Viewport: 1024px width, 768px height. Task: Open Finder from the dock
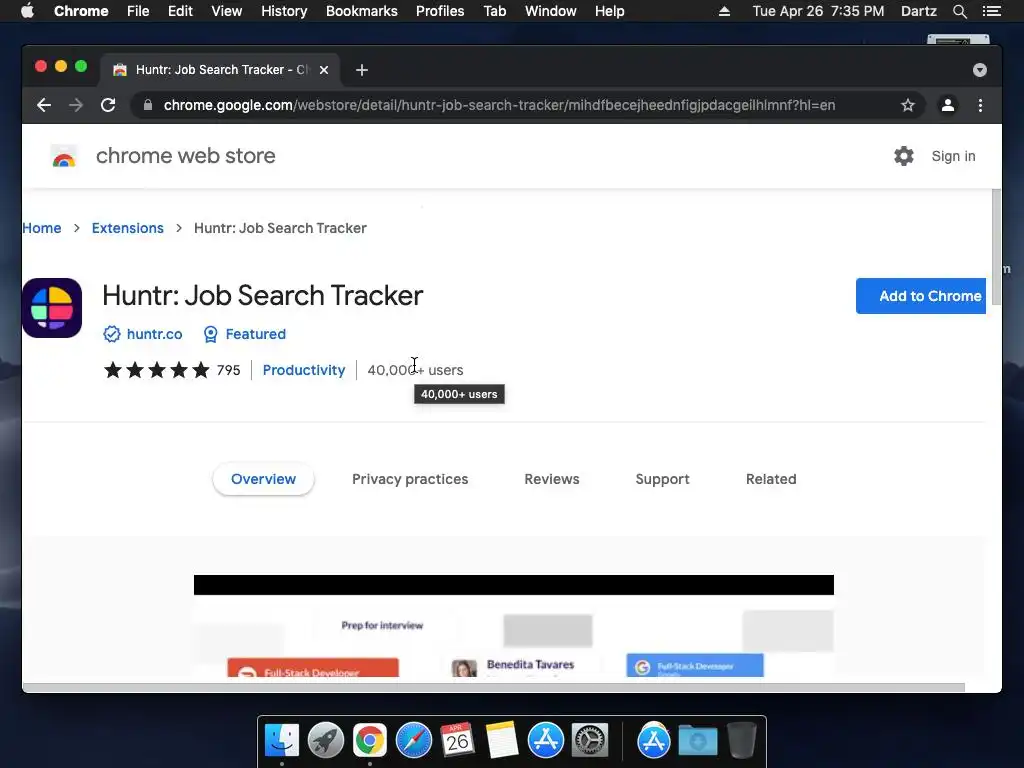point(282,741)
